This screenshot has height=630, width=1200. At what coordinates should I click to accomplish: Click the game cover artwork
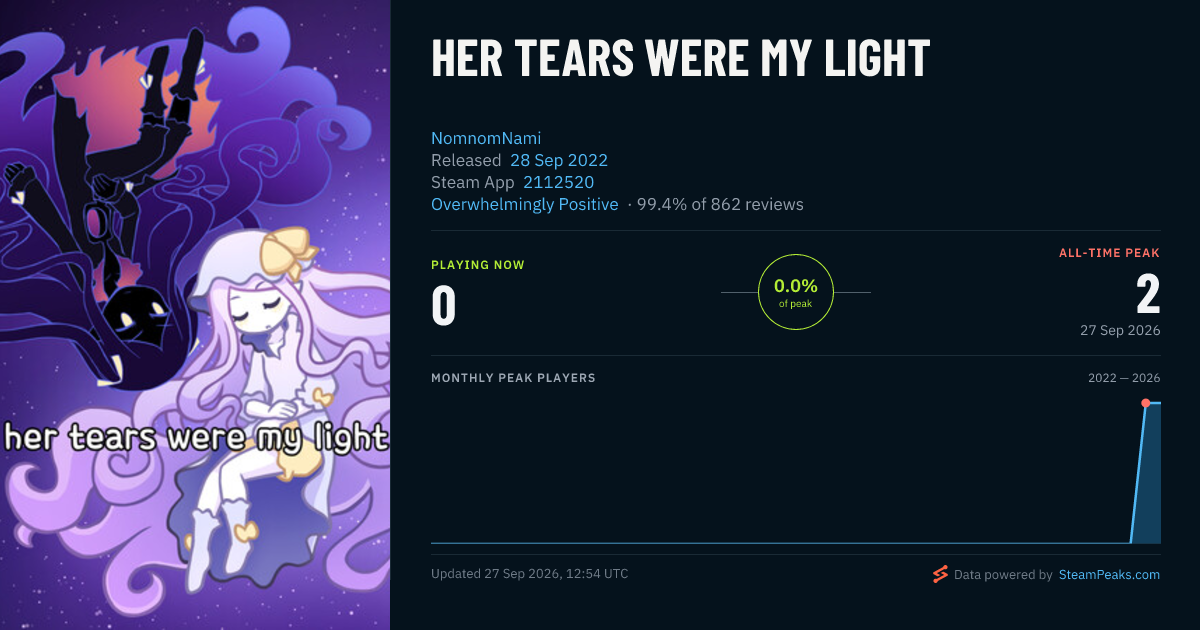coord(195,315)
